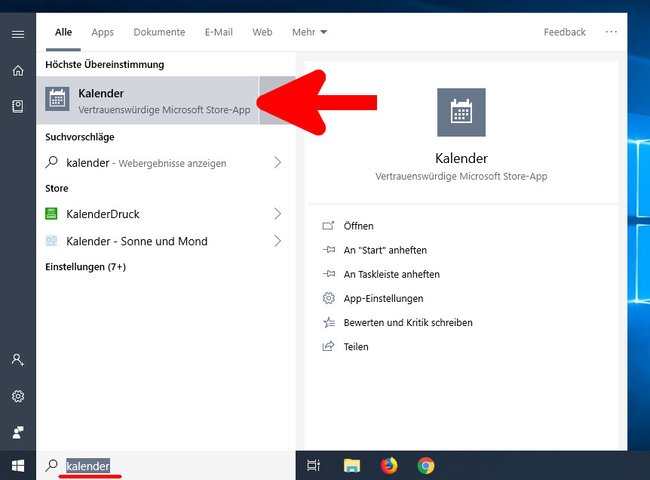This screenshot has height=480, width=650.
Task: Select the Alle tab
Action: [63, 32]
